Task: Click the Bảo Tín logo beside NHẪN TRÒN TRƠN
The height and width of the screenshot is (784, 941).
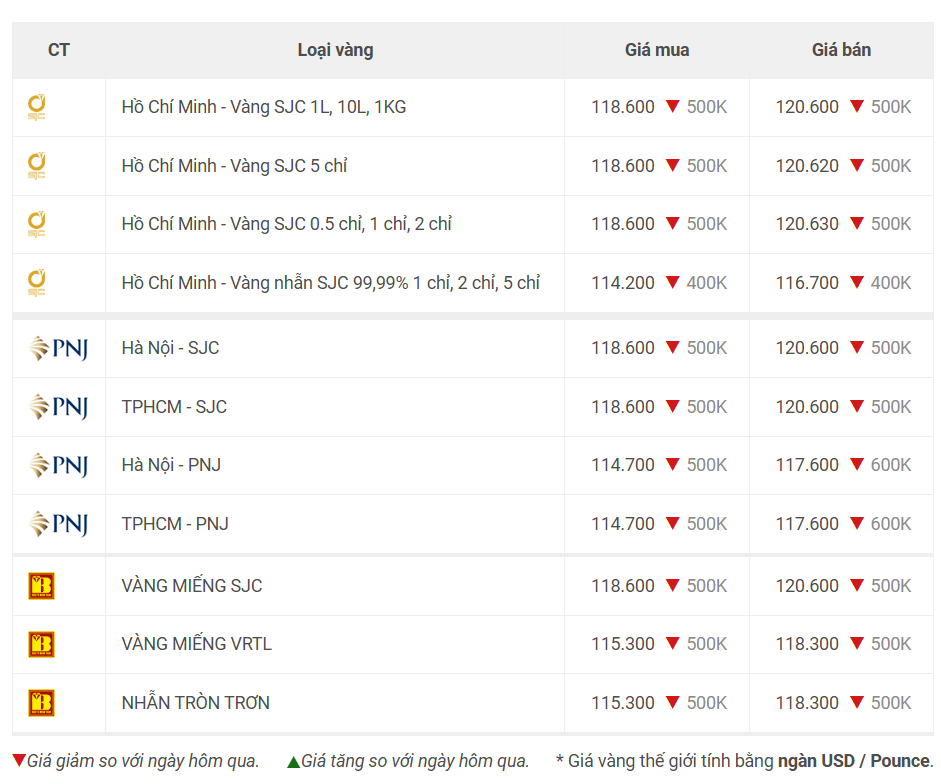Action: (x=41, y=703)
